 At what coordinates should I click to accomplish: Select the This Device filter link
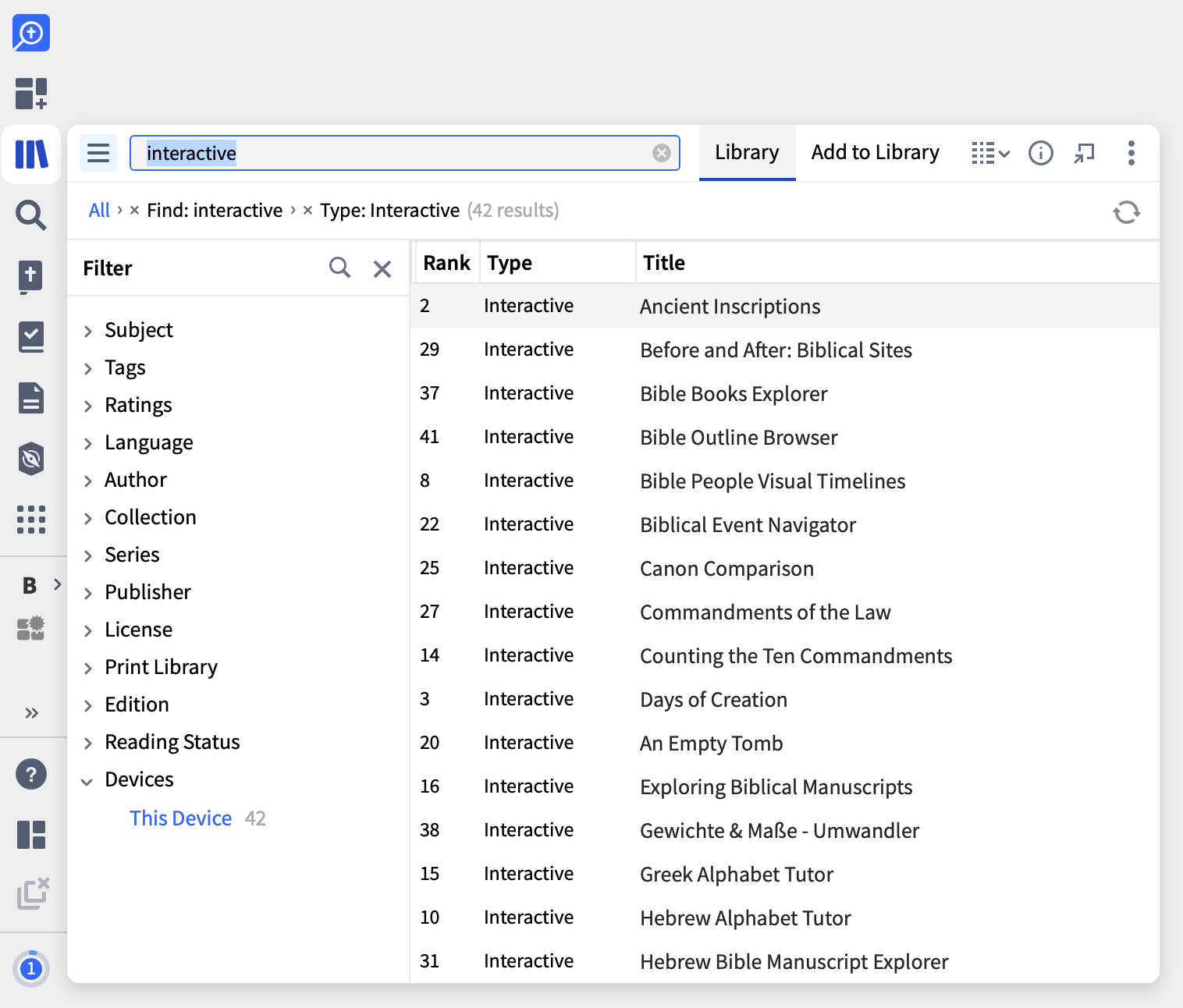[180, 818]
